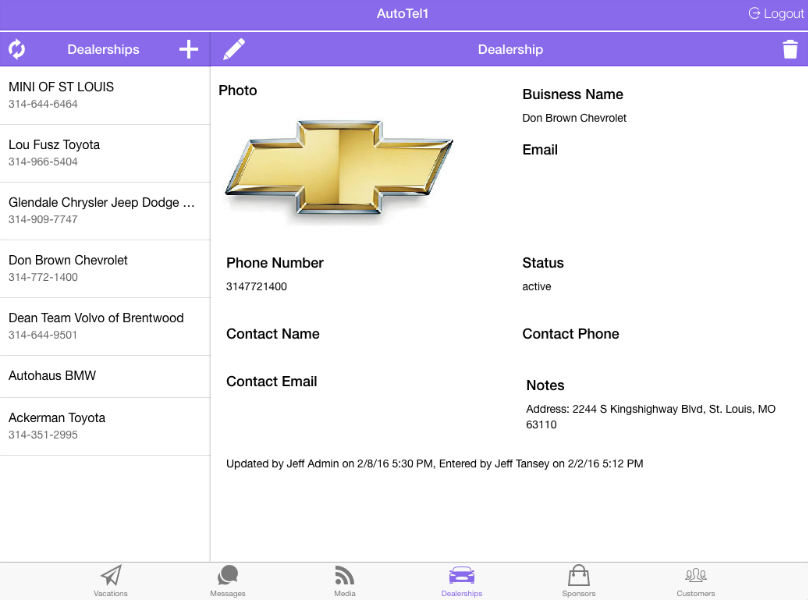Edit dealership with the pencil icon

234,49
